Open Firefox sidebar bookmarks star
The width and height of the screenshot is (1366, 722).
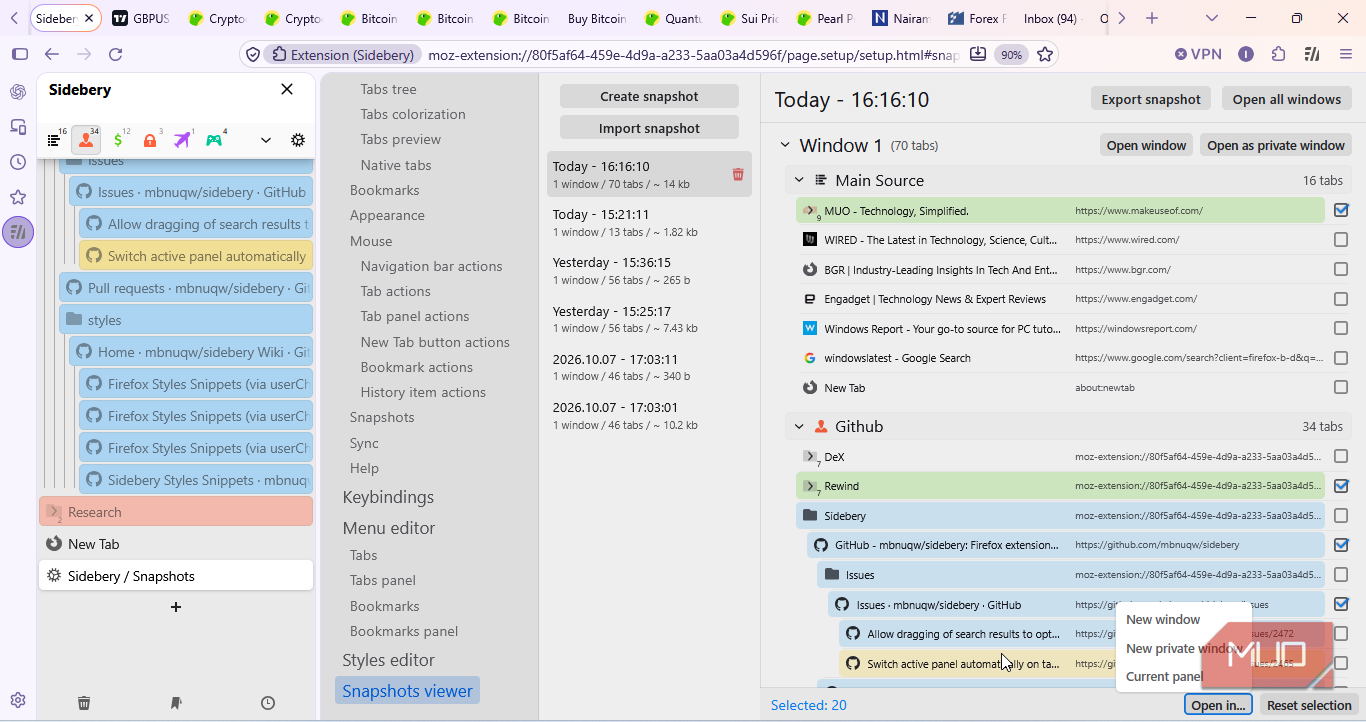[18, 197]
